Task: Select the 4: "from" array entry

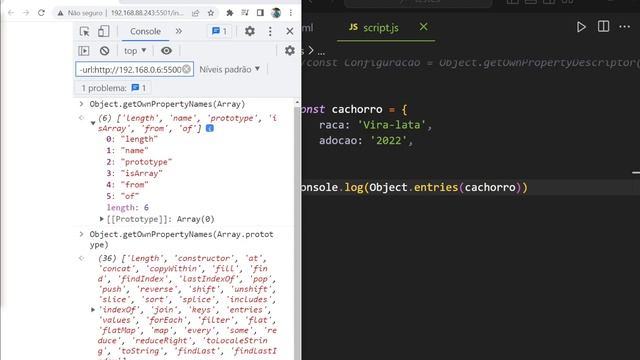Action: (x=127, y=185)
